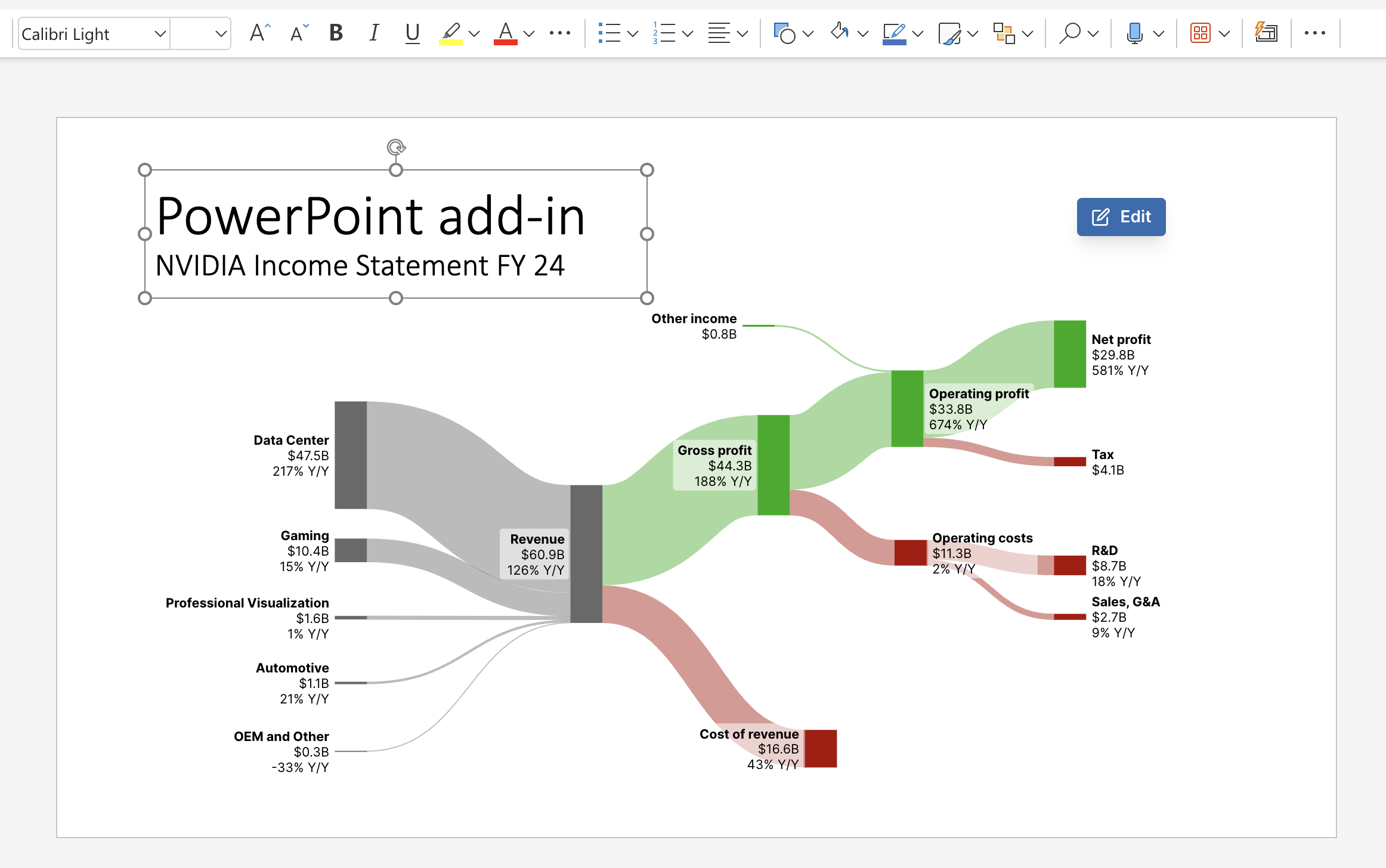
Task: Open highlight color dropdown arrow
Action: 475,34
